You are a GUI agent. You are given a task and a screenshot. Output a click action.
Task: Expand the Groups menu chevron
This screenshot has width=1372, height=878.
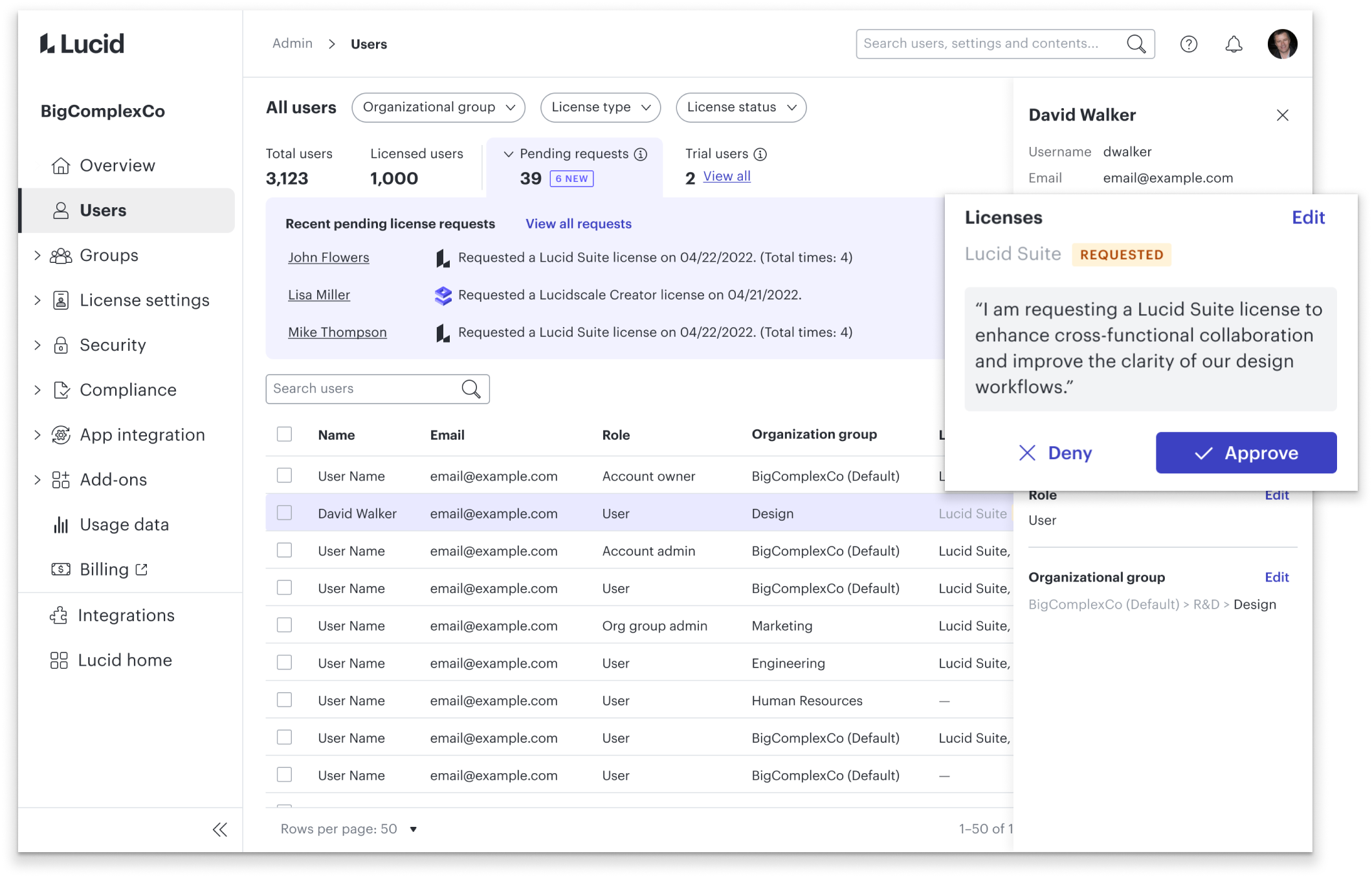point(37,256)
